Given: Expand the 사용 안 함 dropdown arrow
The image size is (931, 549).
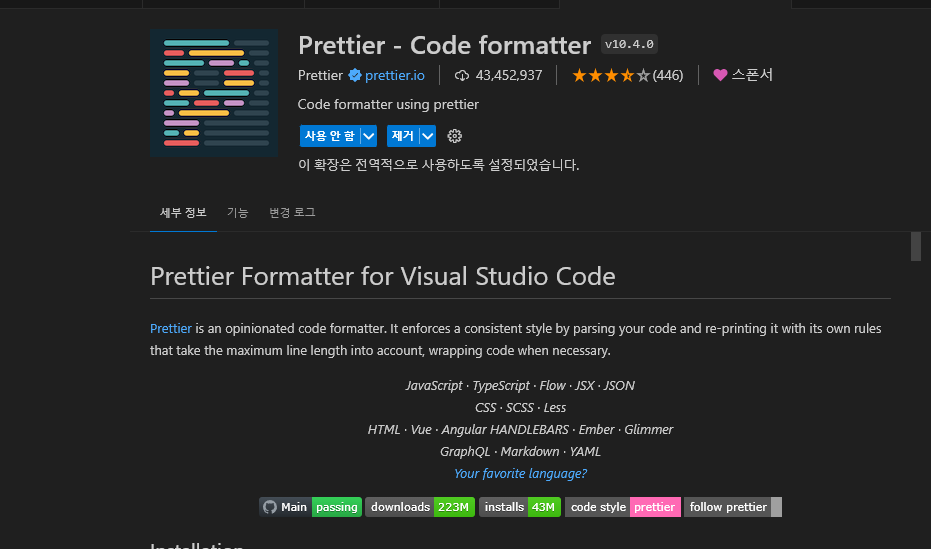Looking at the screenshot, I should 369,136.
